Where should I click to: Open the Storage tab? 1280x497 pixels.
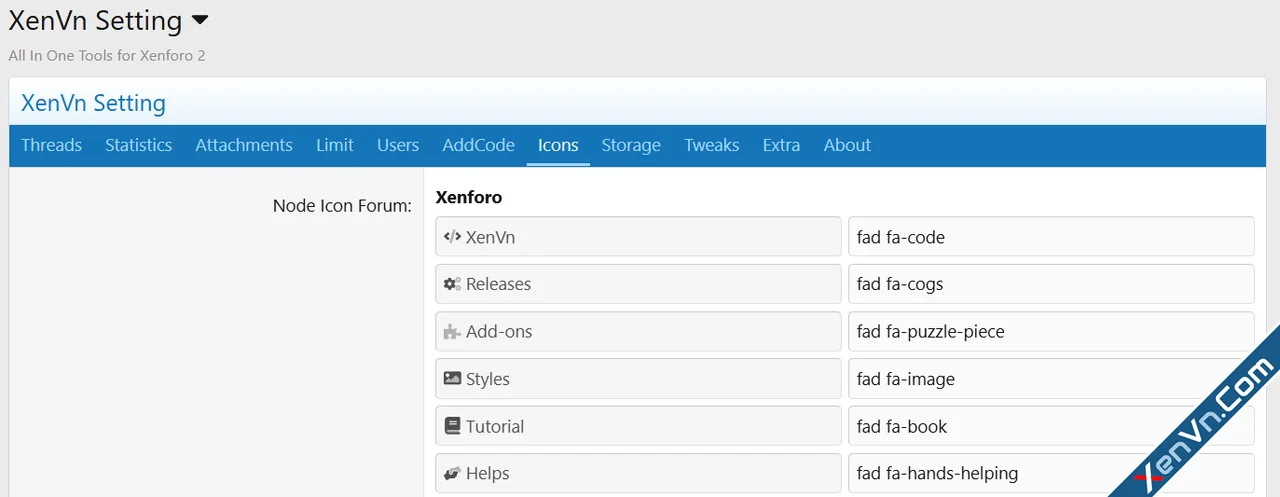tap(631, 145)
